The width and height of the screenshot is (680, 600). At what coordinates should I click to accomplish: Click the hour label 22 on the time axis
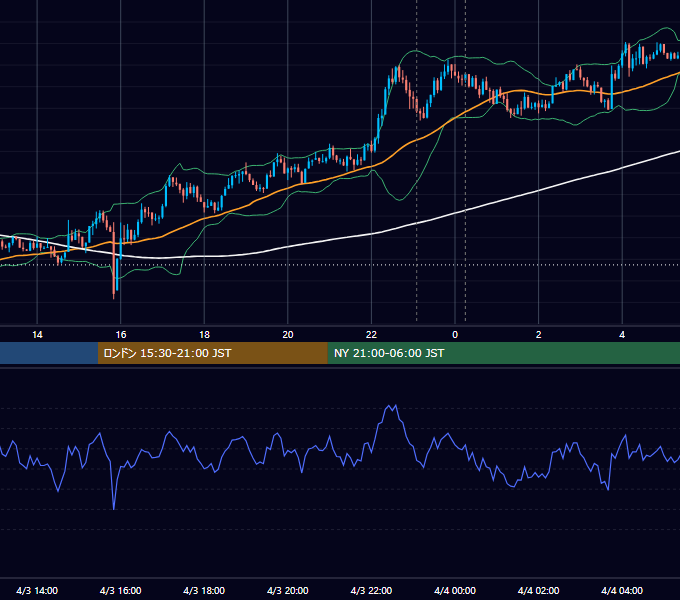point(371,335)
